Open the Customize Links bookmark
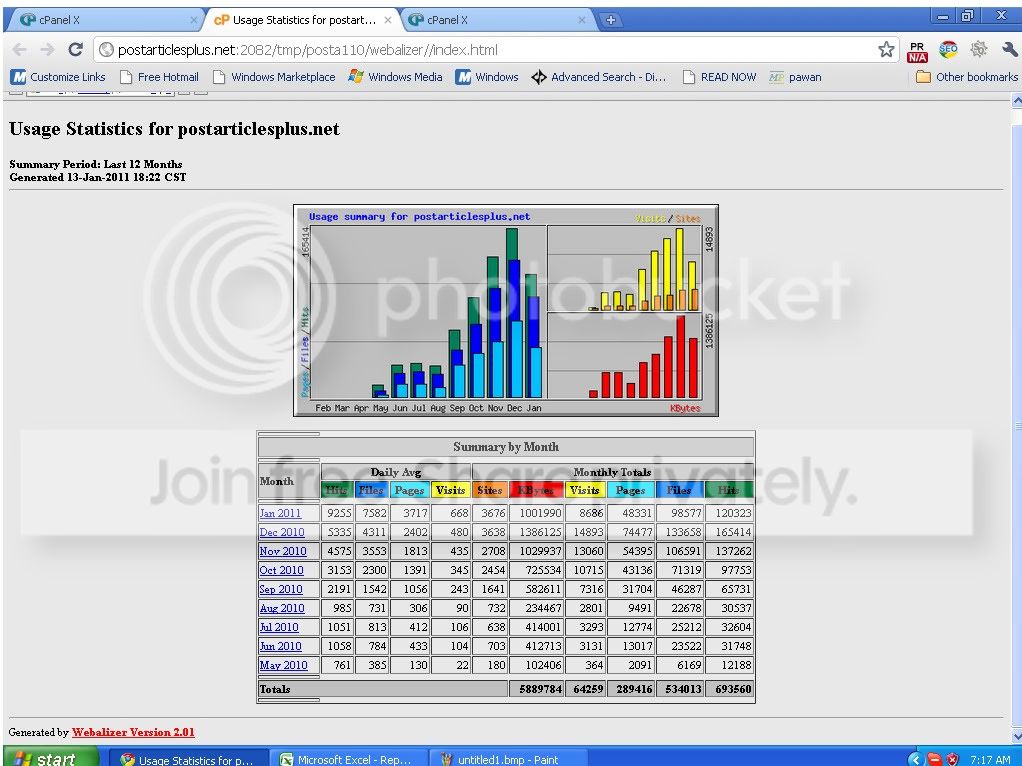The height and width of the screenshot is (766, 1022). [x=59, y=77]
